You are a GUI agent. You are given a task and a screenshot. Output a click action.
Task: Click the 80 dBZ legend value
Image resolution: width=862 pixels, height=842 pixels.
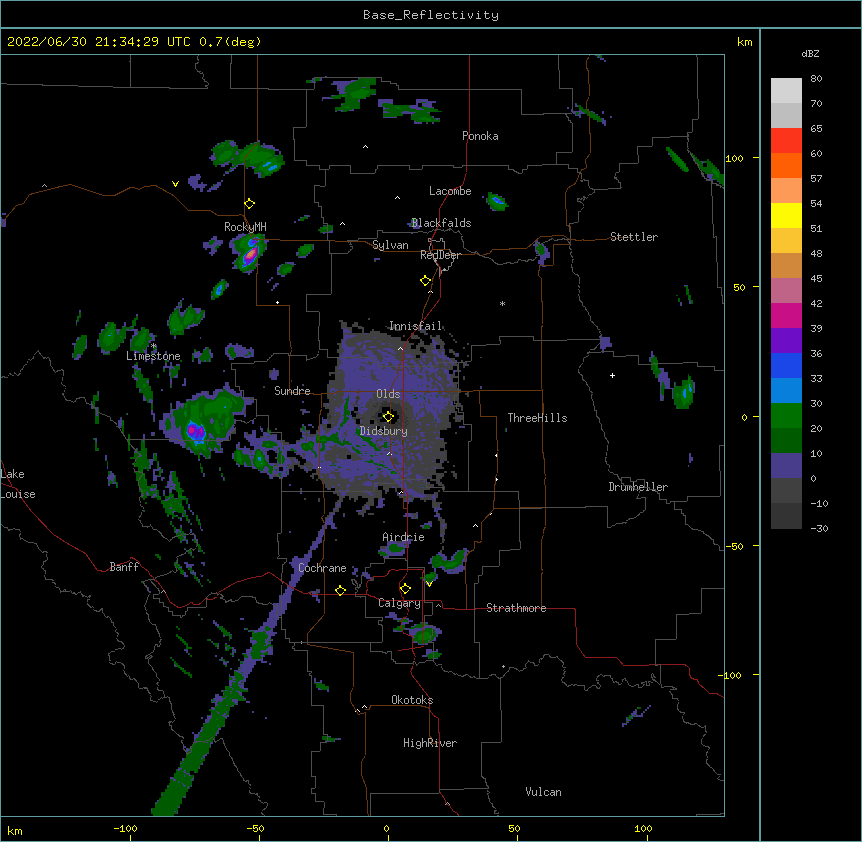[x=816, y=79]
